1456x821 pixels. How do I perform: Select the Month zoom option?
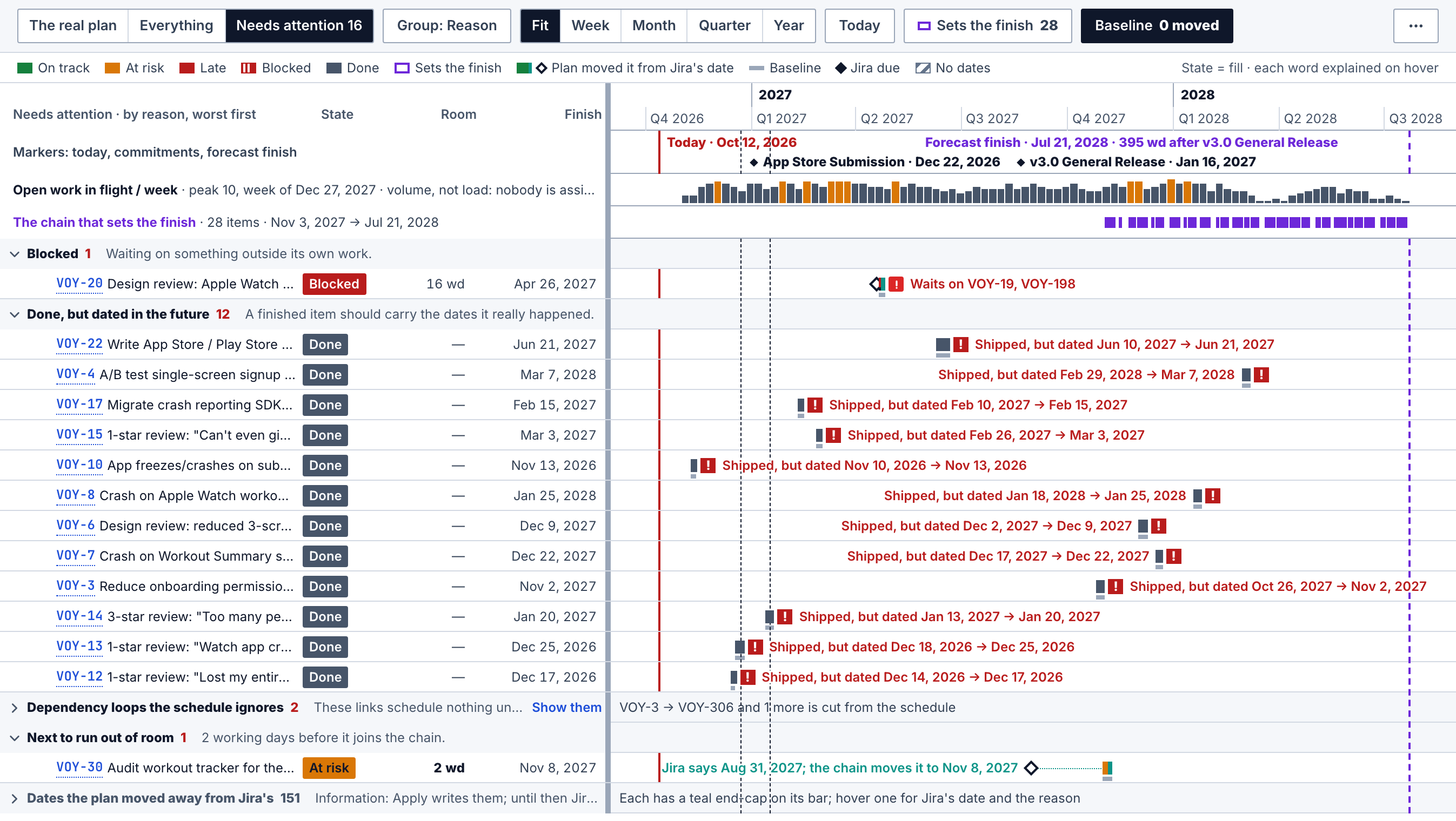[653, 25]
